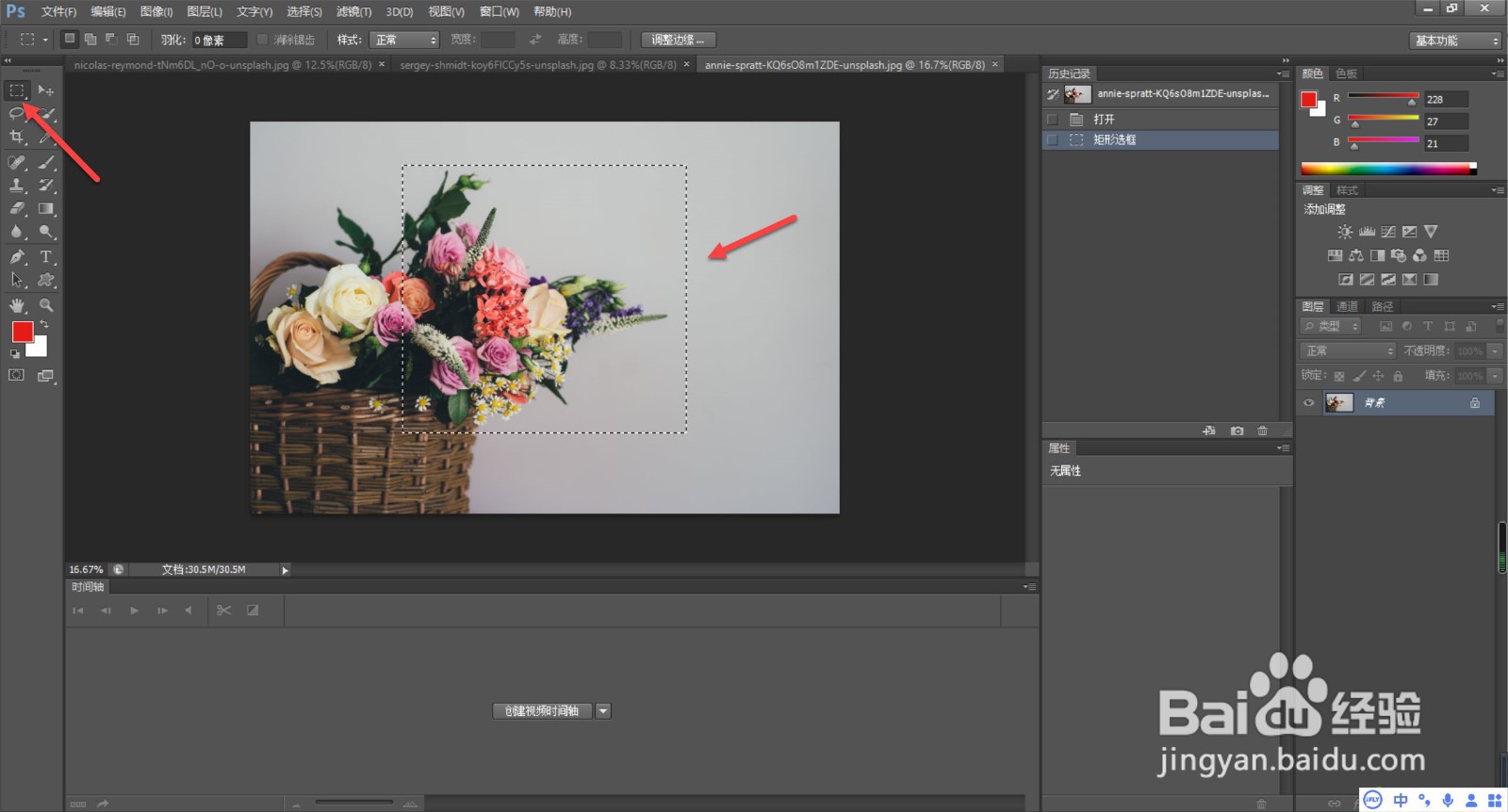Viewport: 1508px width, 812px height.
Task: Click the color spectrum ramp bar
Action: (x=1388, y=169)
